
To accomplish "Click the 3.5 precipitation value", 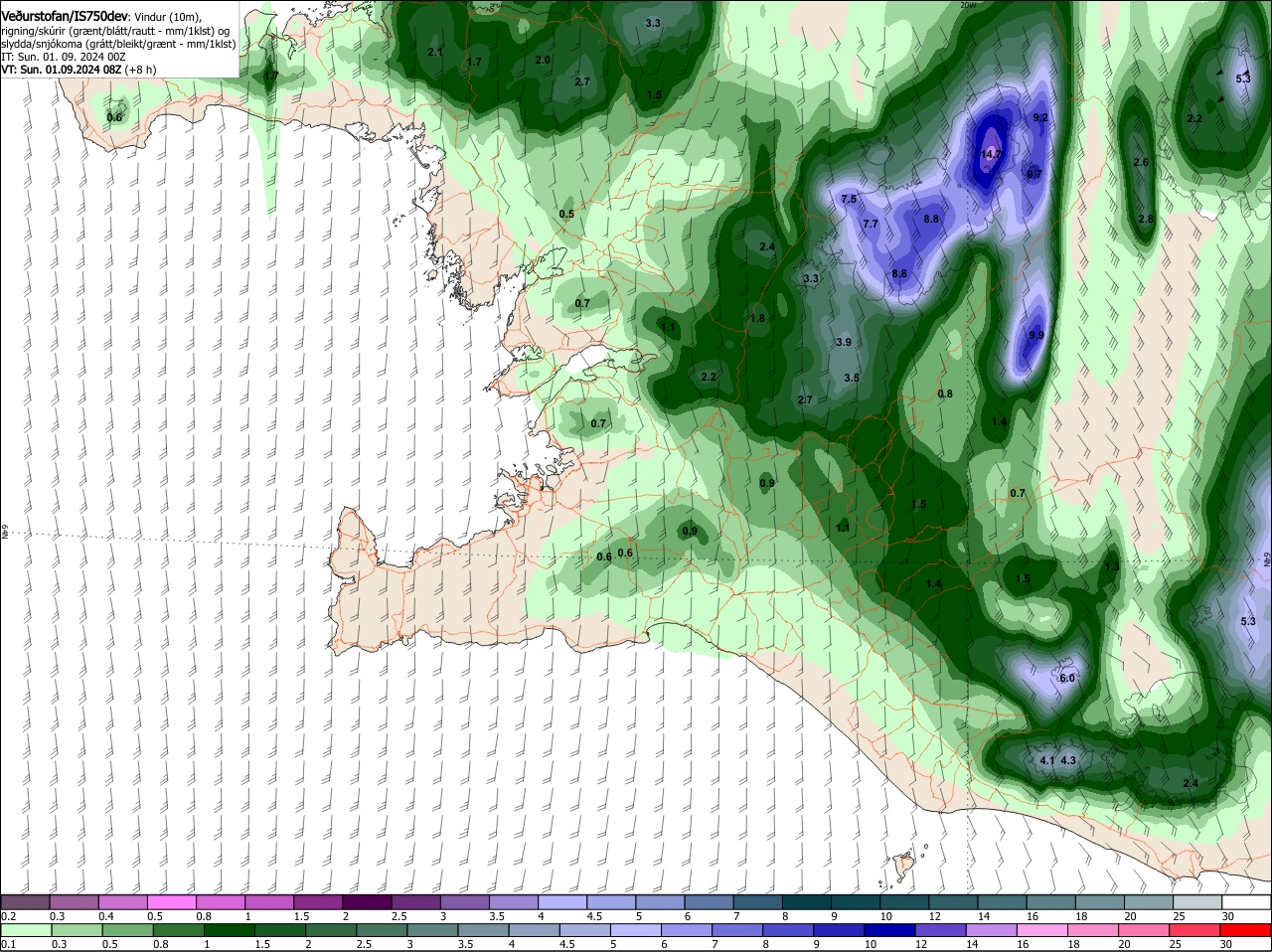I will click(x=852, y=378).
